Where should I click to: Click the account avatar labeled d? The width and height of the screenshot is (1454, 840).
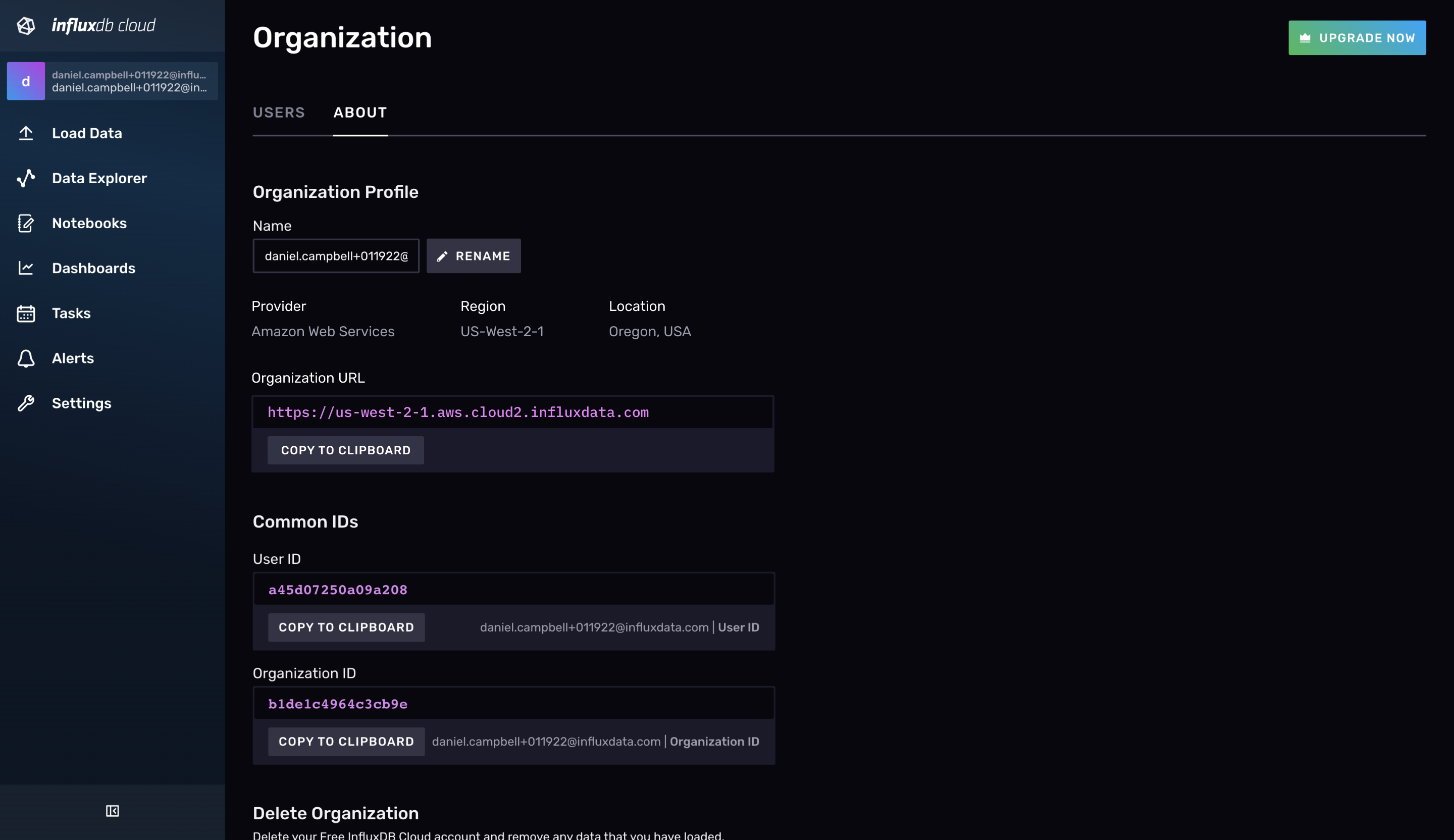click(25, 81)
